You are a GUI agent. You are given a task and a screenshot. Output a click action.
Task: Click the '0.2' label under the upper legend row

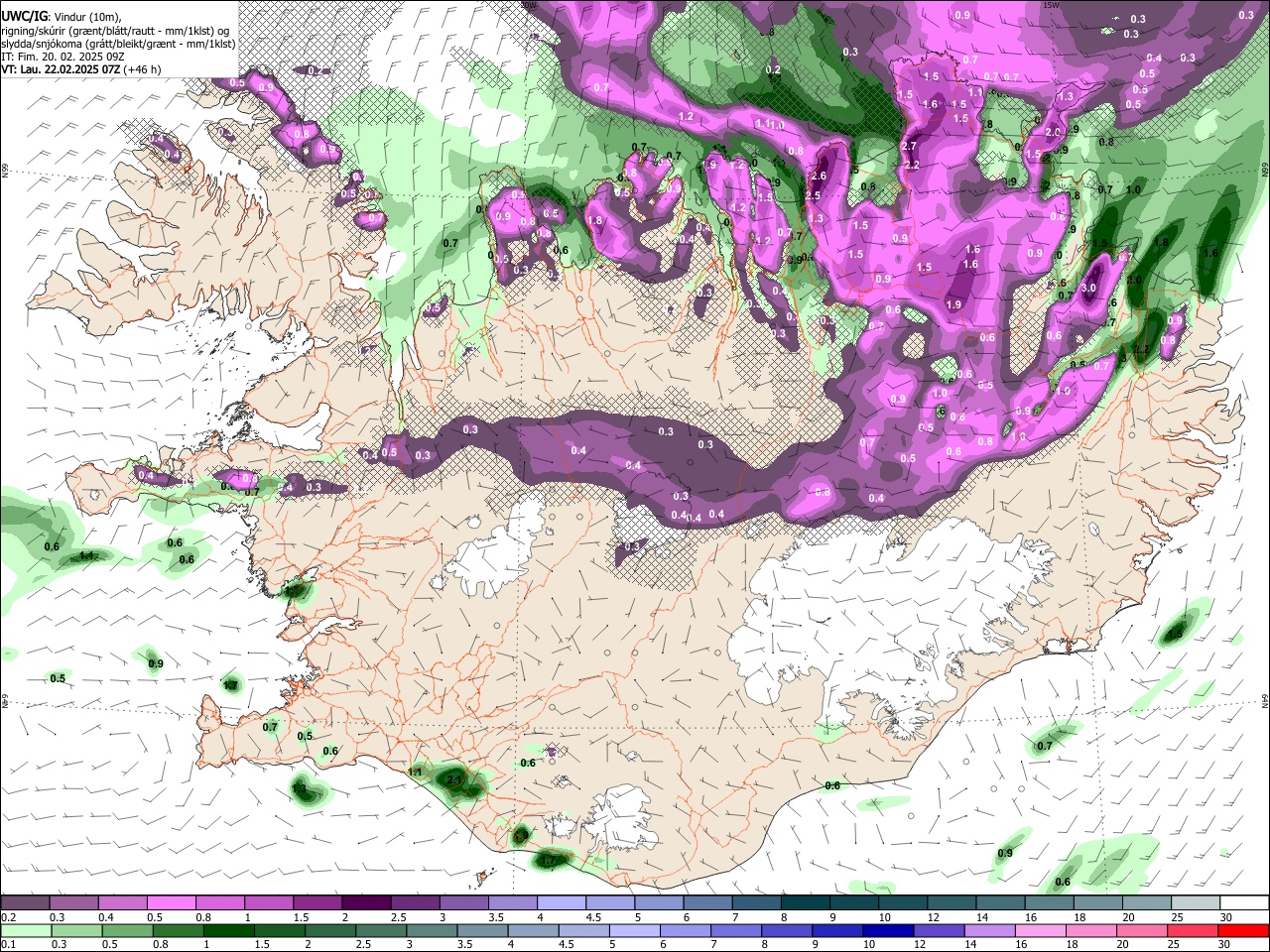coord(8,917)
